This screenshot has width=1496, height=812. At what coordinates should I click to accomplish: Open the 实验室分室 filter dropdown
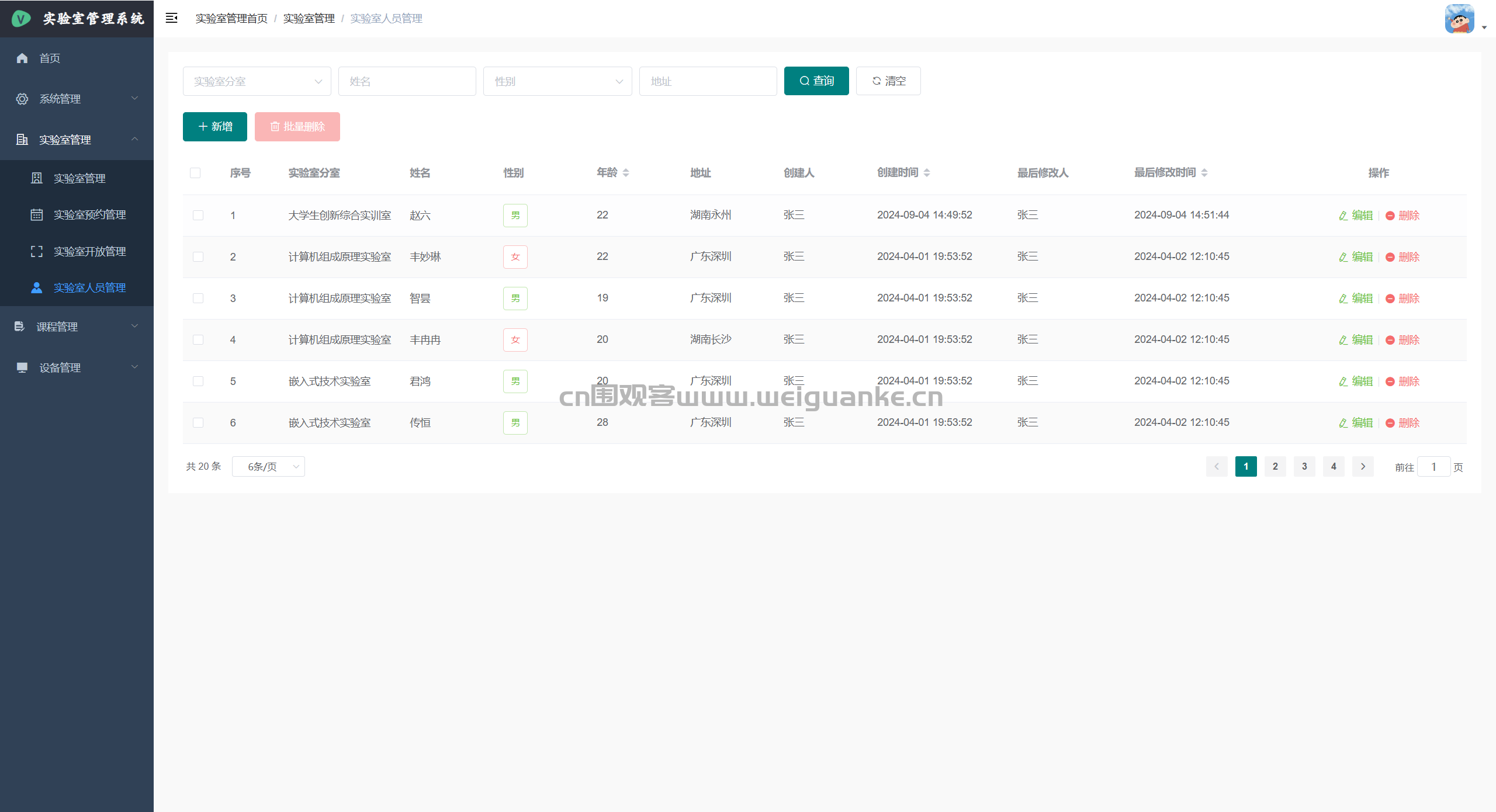pyautogui.click(x=257, y=81)
